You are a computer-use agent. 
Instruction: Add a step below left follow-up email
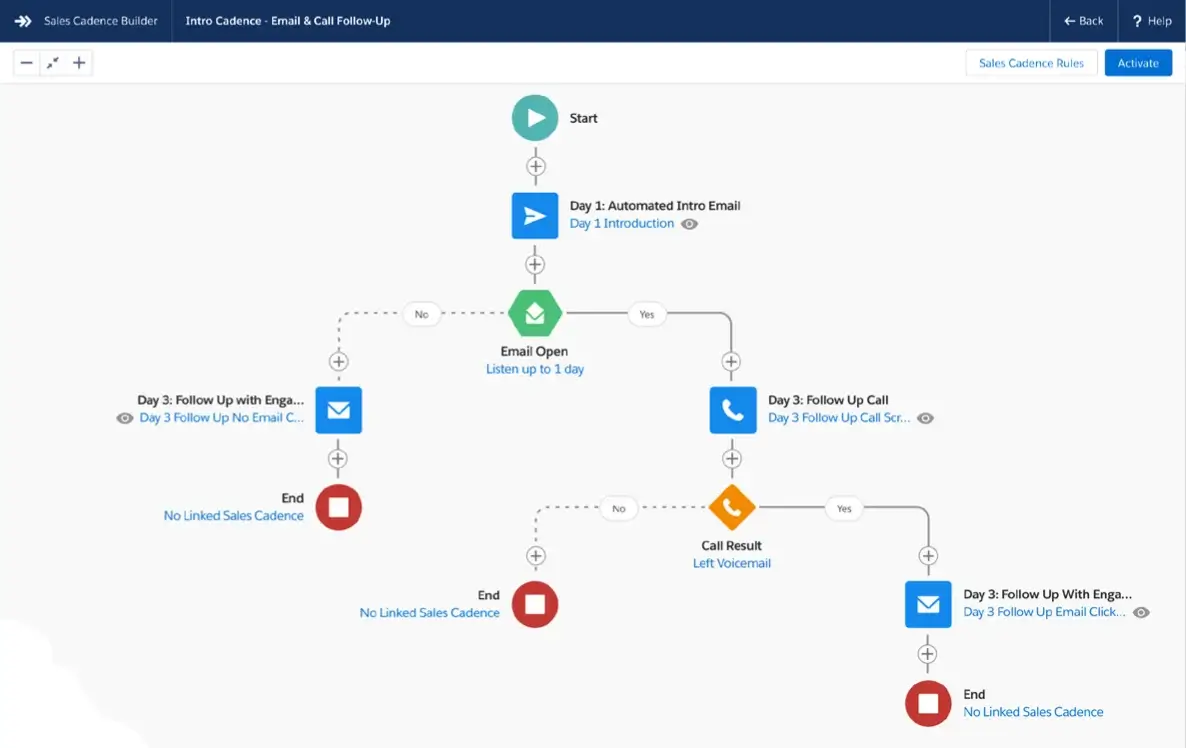[337, 459]
